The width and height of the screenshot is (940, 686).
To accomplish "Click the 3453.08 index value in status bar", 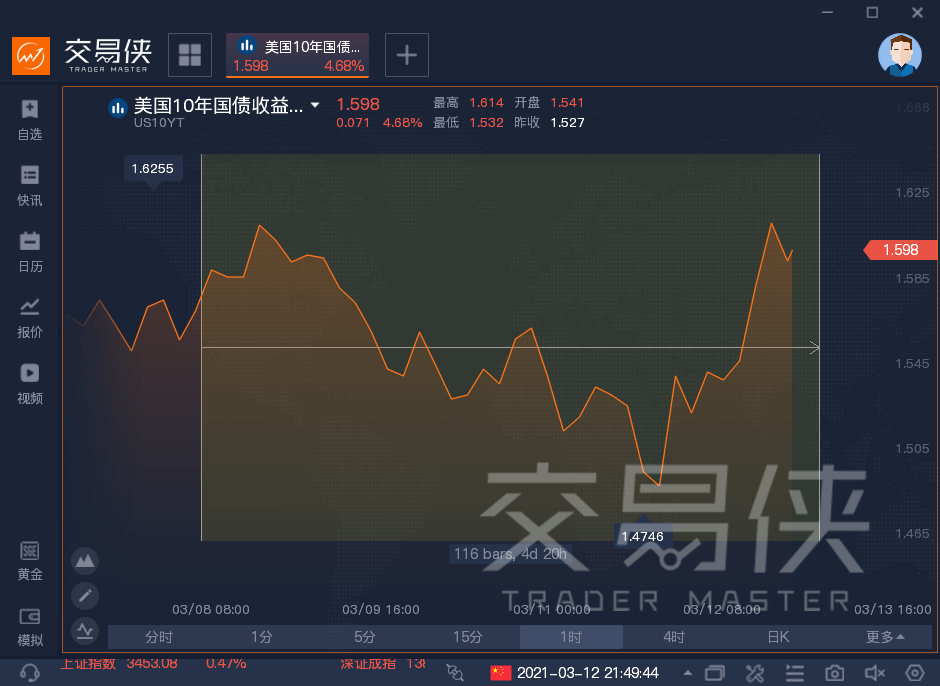I will pyautogui.click(x=152, y=663).
